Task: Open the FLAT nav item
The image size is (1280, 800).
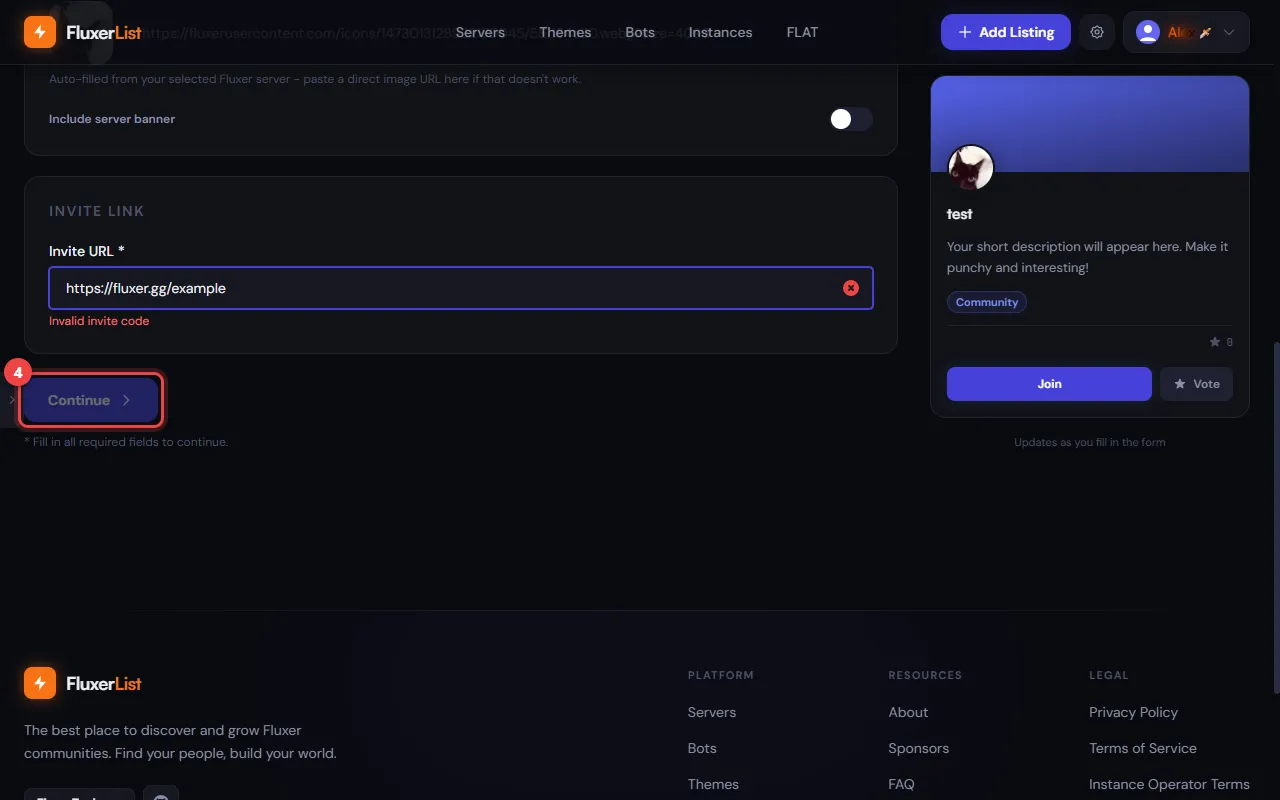Action: point(802,32)
